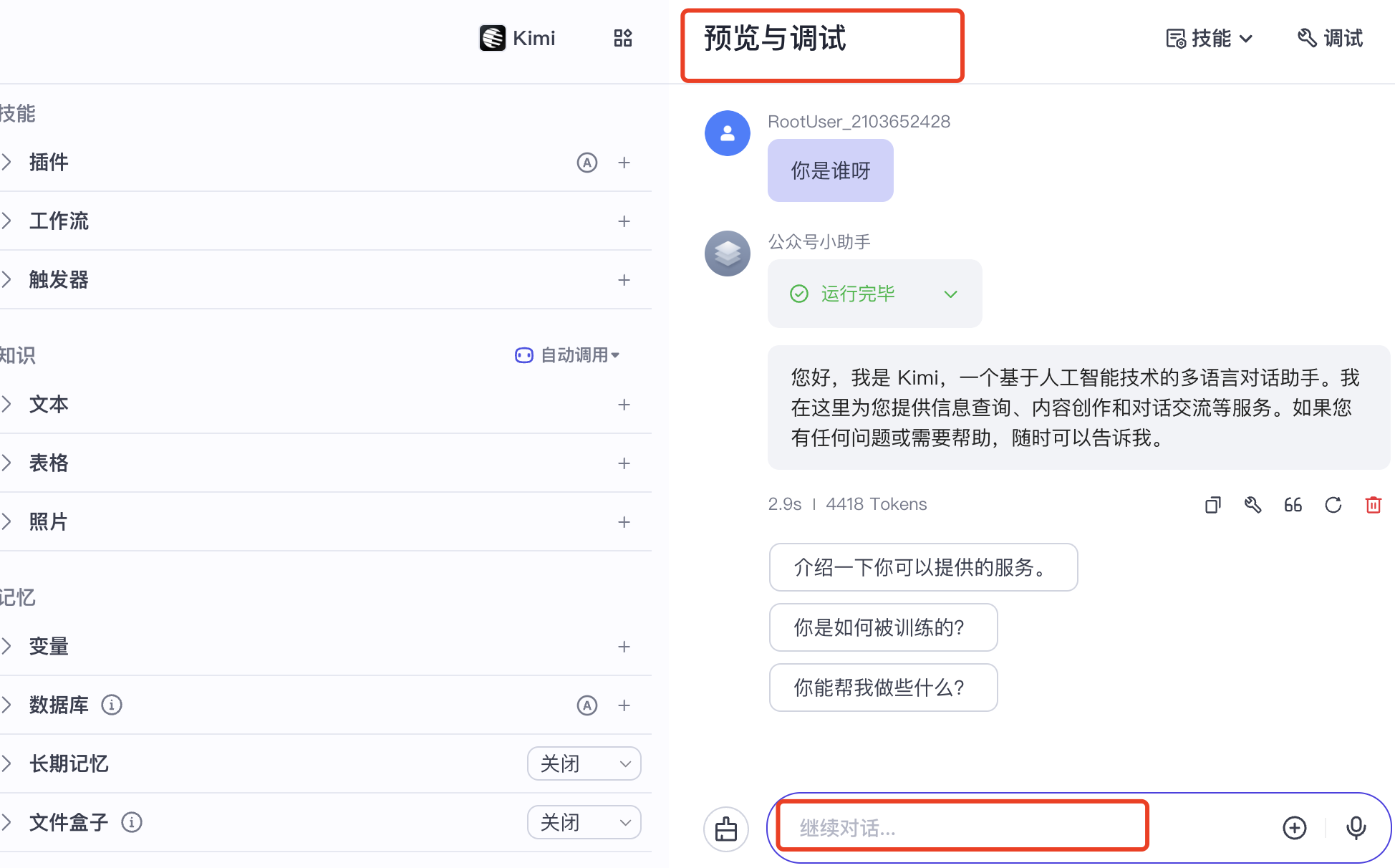This screenshot has width=1395, height=868.
Task: Click the wrench debug icon under the reply
Action: (1252, 505)
